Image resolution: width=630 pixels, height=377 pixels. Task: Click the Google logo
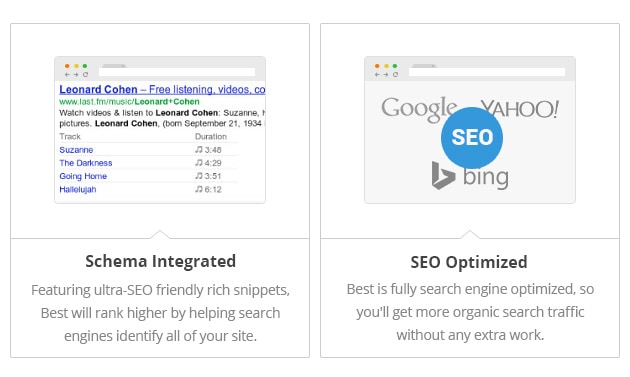click(419, 109)
